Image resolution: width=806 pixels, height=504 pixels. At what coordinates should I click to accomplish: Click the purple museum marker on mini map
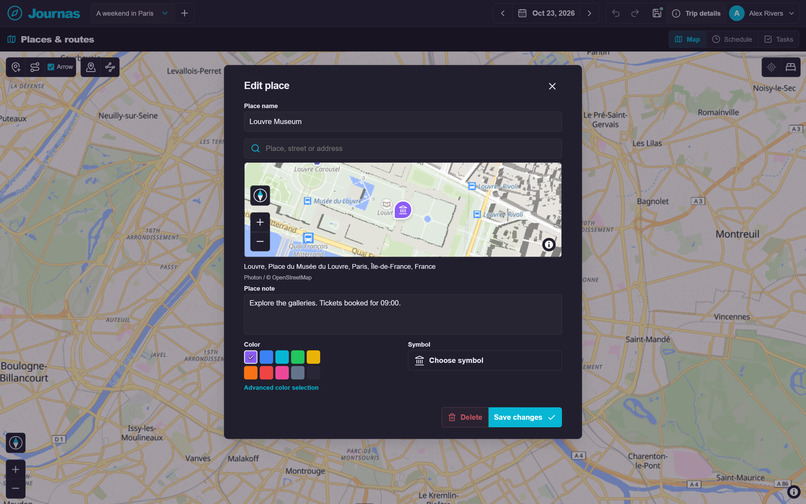point(402,210)
